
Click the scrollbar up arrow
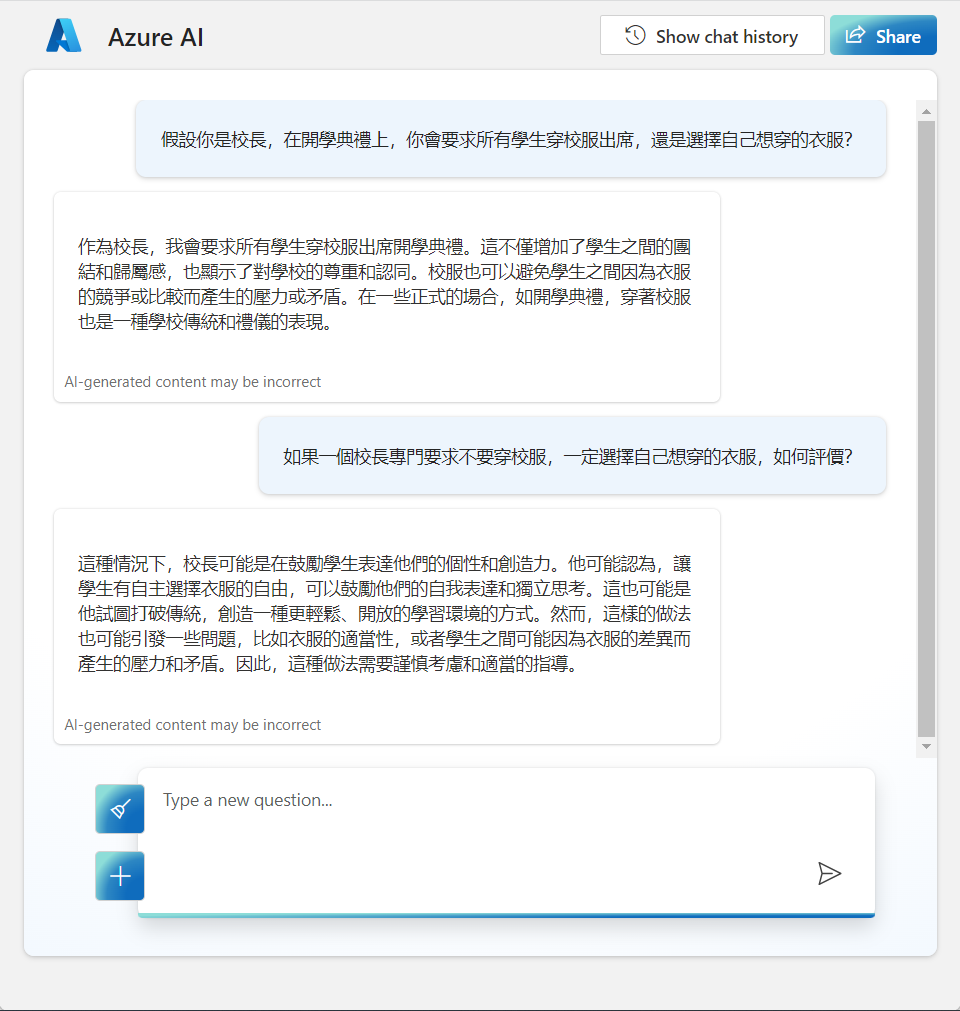926,111
